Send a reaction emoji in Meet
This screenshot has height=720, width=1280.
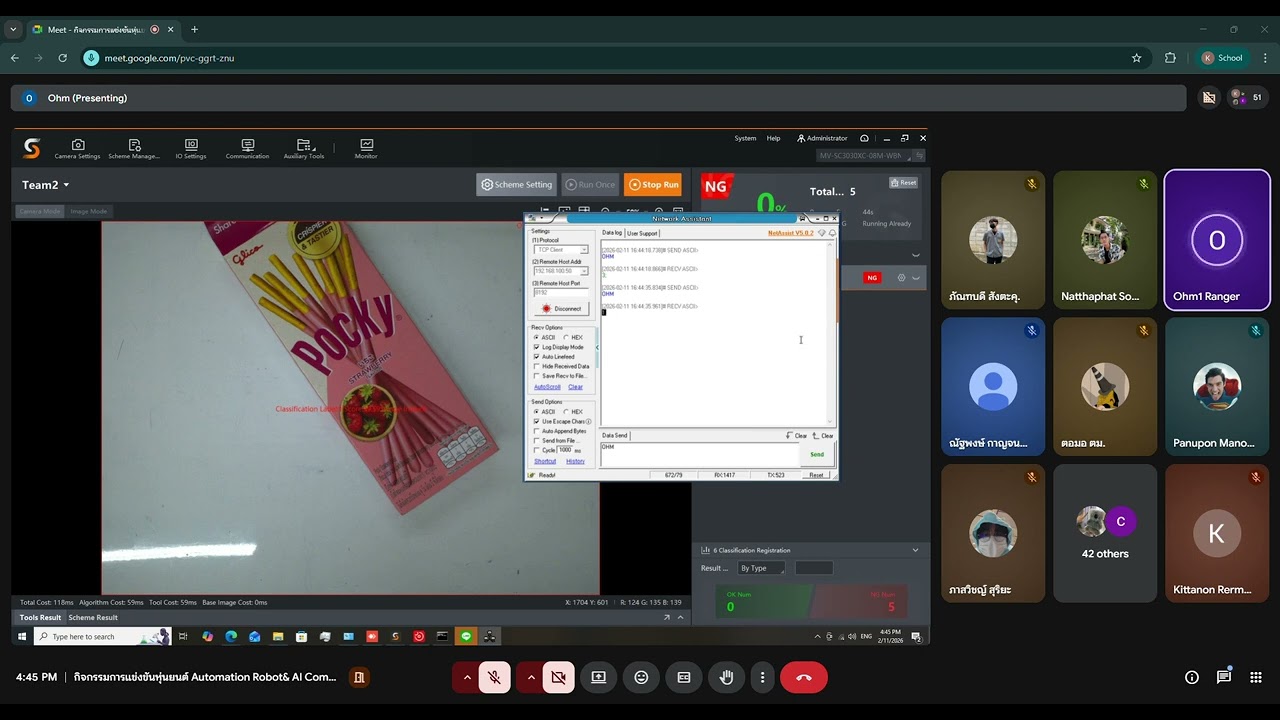click(641, 677)
